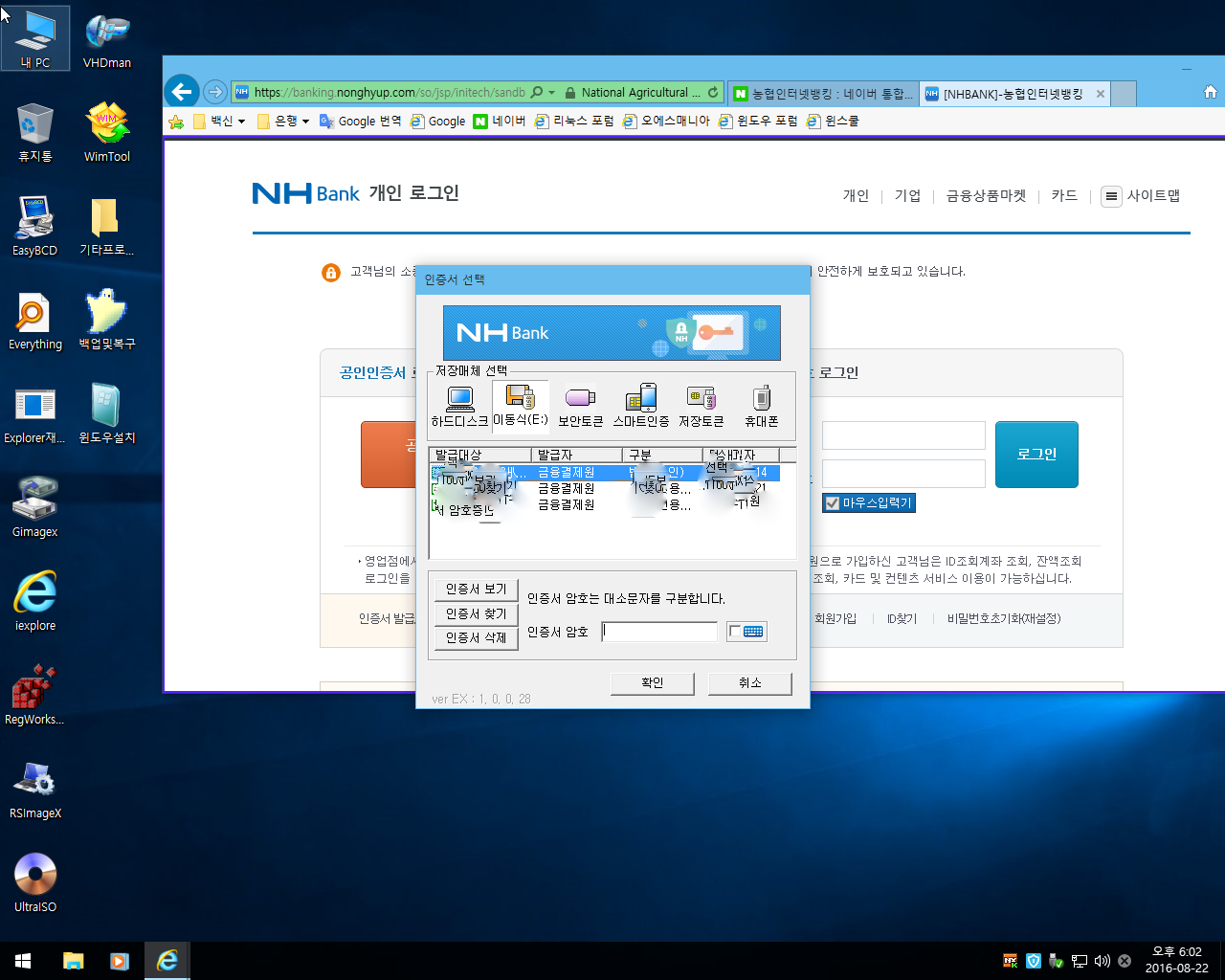Open 네이버 bookmark
1225x980 pixels.
(500, 122)
